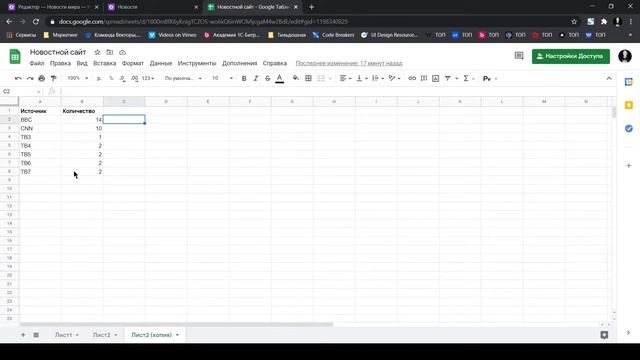The image size is (640, 360).
Task: Open the Explore button at bottom right
Action: pos(604,335)
